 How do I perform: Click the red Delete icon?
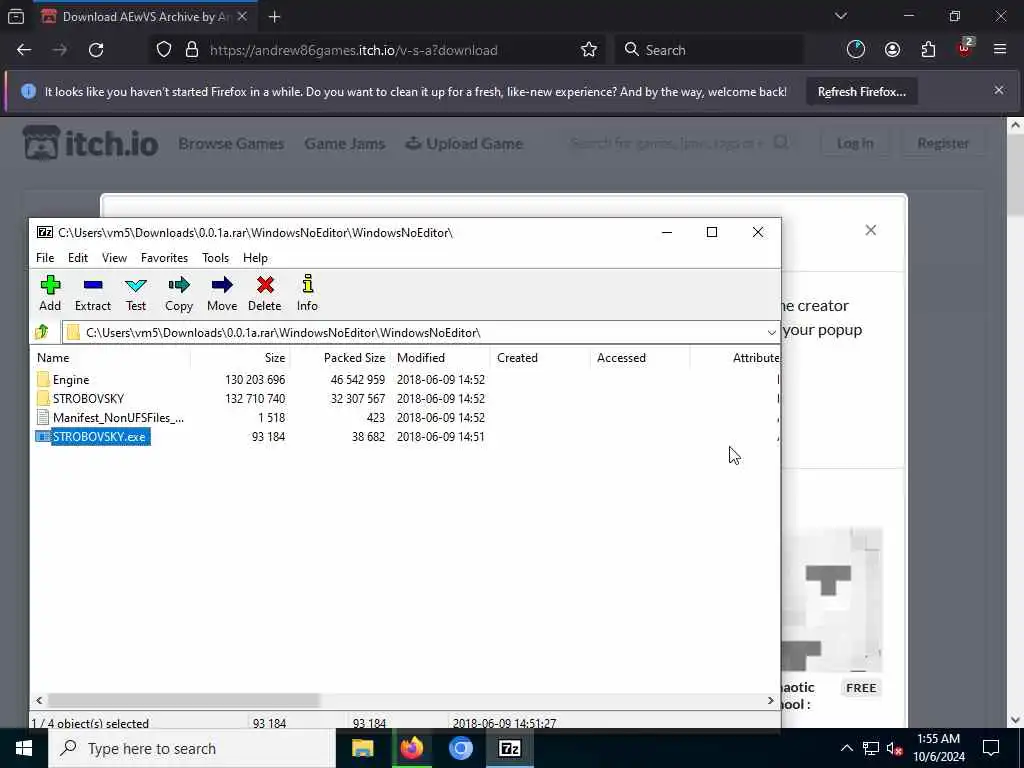(264, 293)
